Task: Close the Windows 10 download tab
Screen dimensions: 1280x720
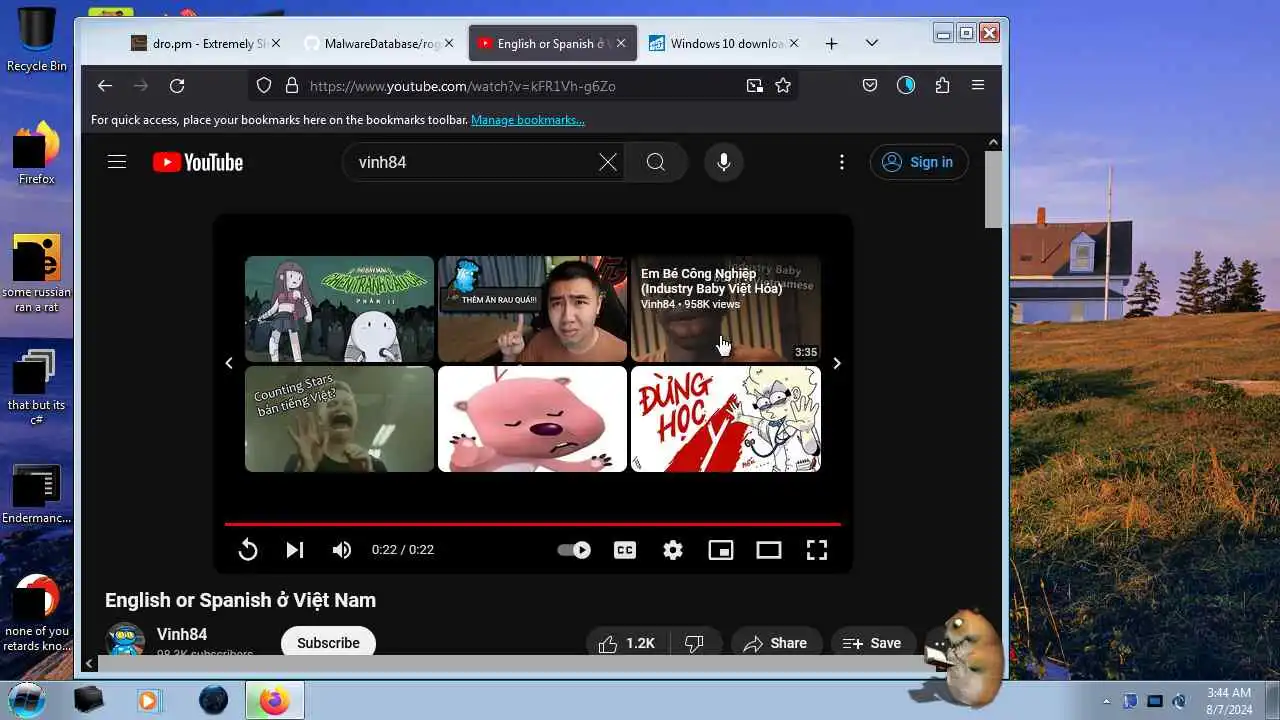Action: 794,43
